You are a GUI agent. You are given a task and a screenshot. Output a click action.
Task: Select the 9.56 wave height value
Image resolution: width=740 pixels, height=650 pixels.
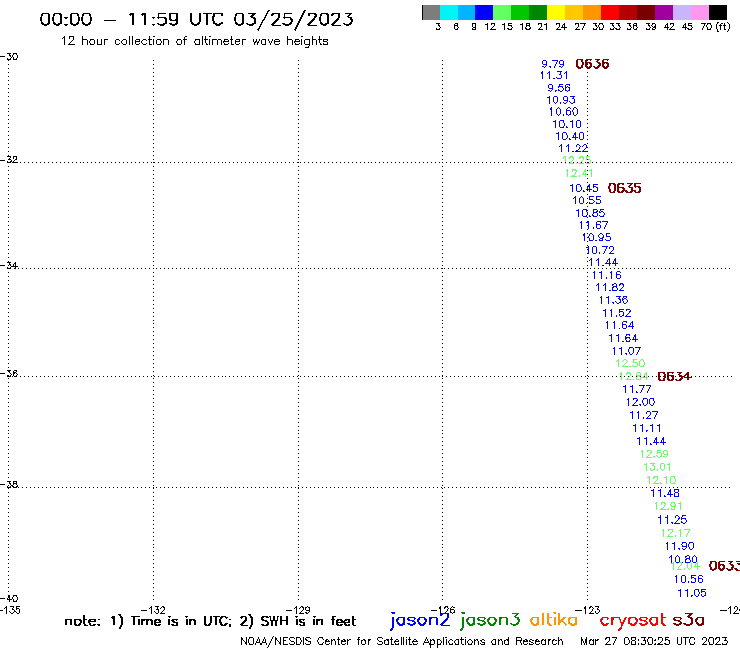559,88
